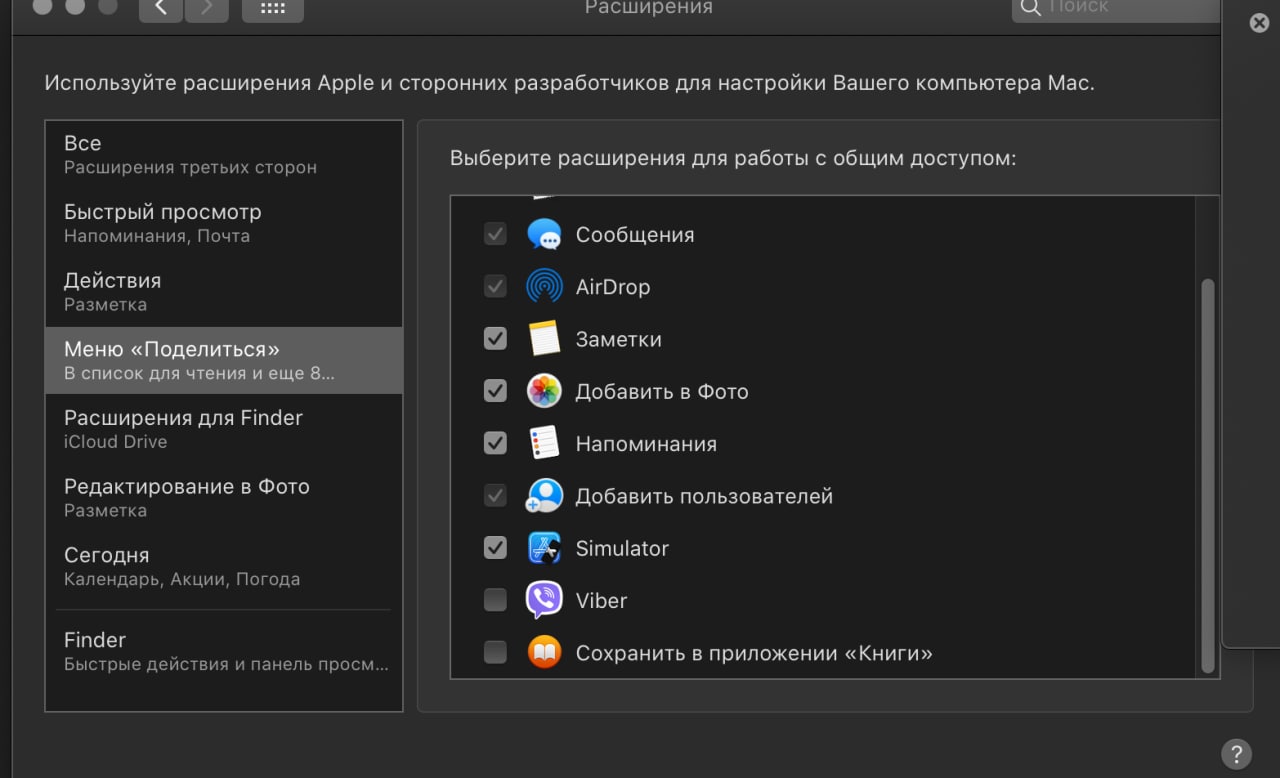Select the Все category in sidebar
Screen dimensions: 1280x778
pyautogui.click(x=224, y=155)
